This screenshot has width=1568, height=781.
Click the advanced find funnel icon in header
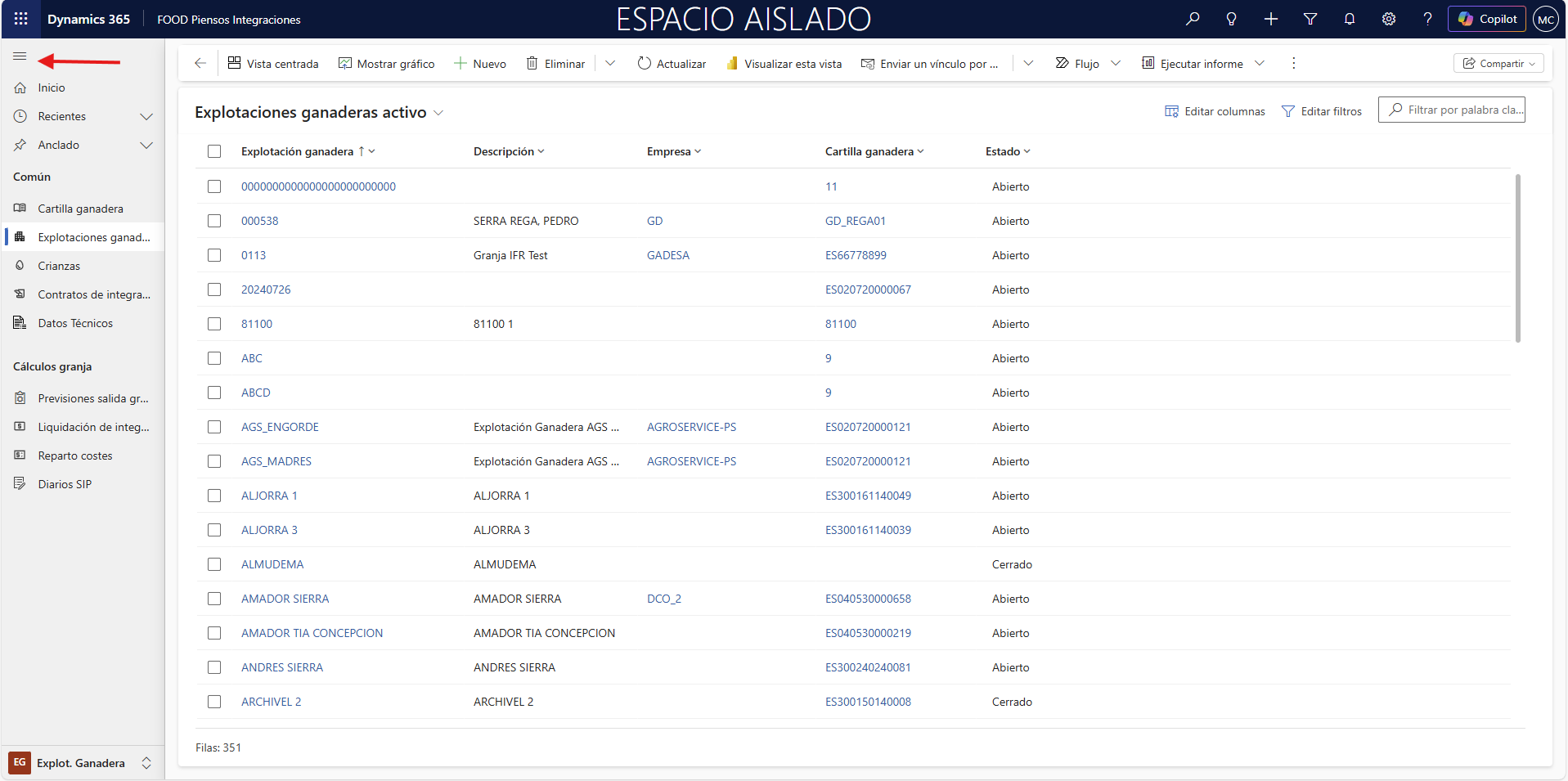(x=1310, y=19)
